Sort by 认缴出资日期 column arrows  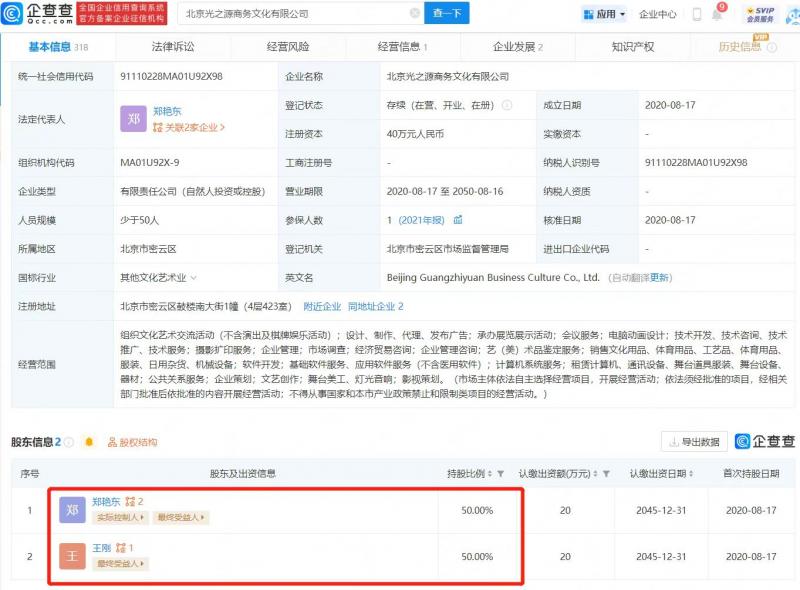coord(691,474)
